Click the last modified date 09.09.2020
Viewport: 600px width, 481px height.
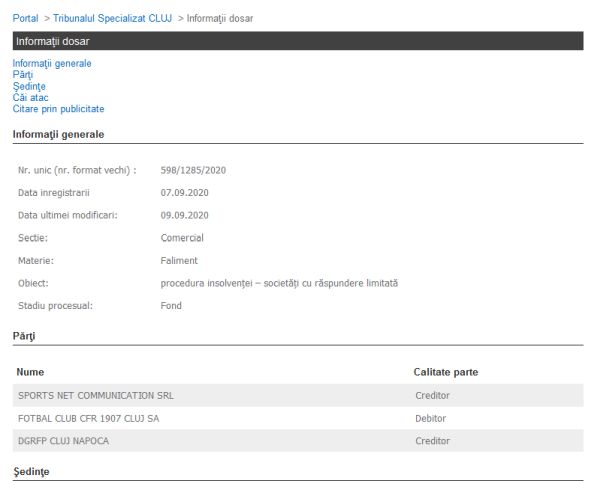click(x=184, y=215)
